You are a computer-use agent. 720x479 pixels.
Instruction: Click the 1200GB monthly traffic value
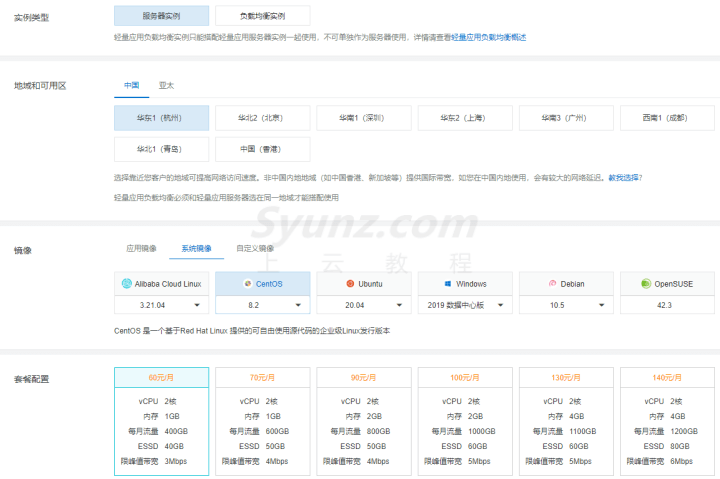[x=684, y=431]
